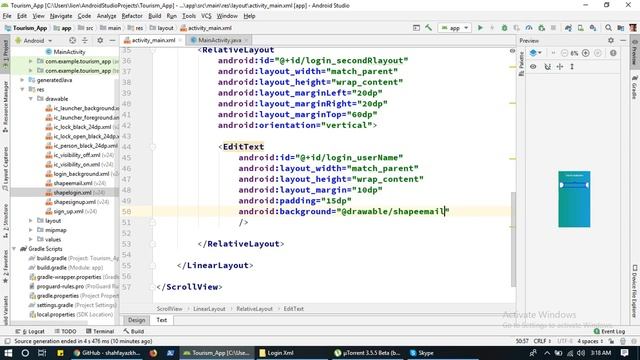Toggle view options eye icon in Preview

(533, 67)
